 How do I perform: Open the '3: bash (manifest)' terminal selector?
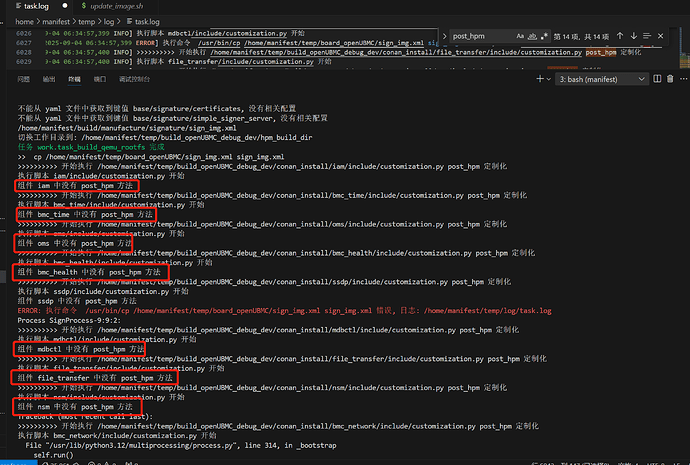(602, 79)
